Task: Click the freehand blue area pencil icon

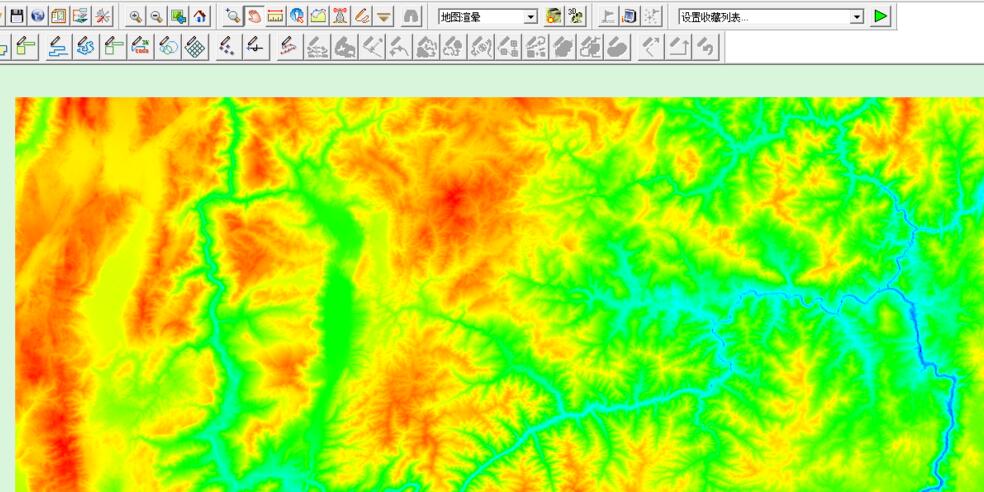Action: coord(85,47)
